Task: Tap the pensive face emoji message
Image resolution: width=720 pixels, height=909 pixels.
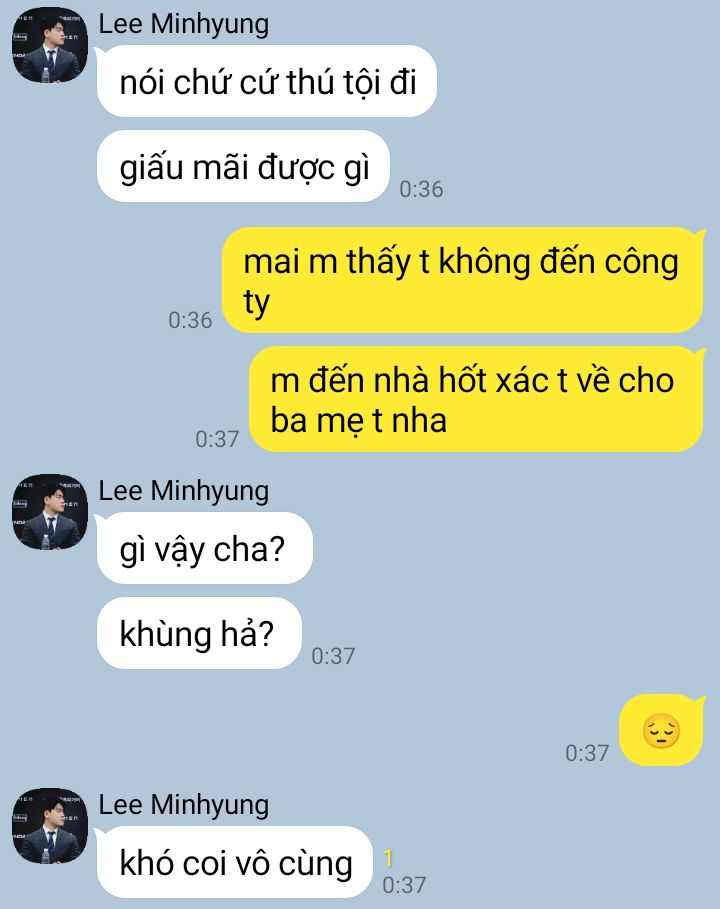Action: point(661,730)
